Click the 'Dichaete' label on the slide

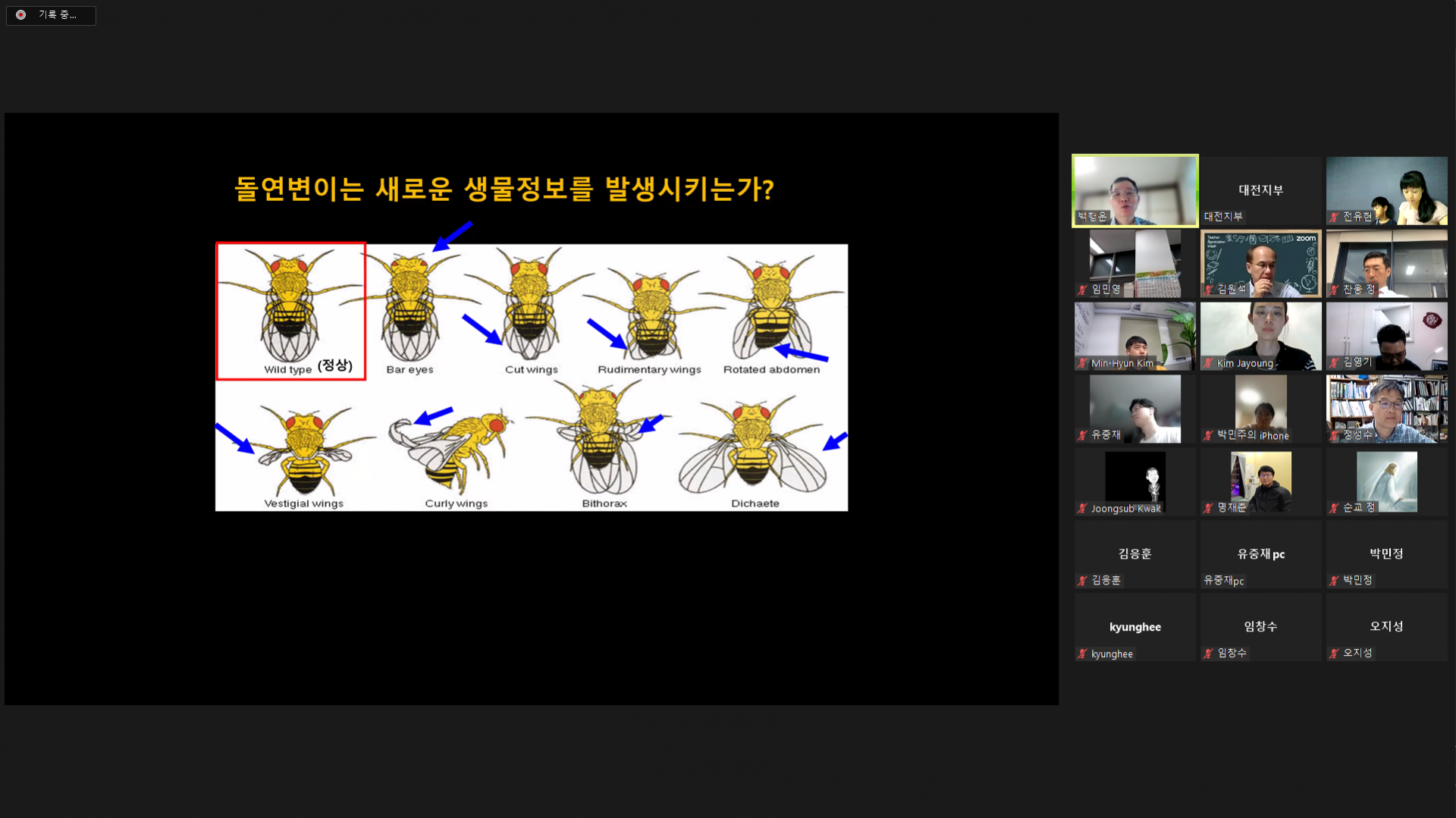click(755, 503)
